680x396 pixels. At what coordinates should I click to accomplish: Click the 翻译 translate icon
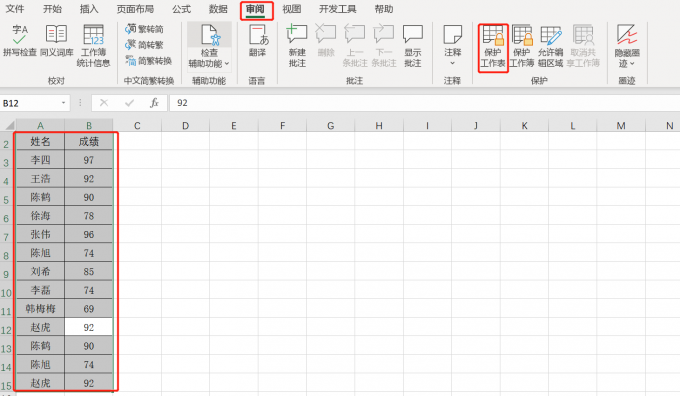[258, 41]
